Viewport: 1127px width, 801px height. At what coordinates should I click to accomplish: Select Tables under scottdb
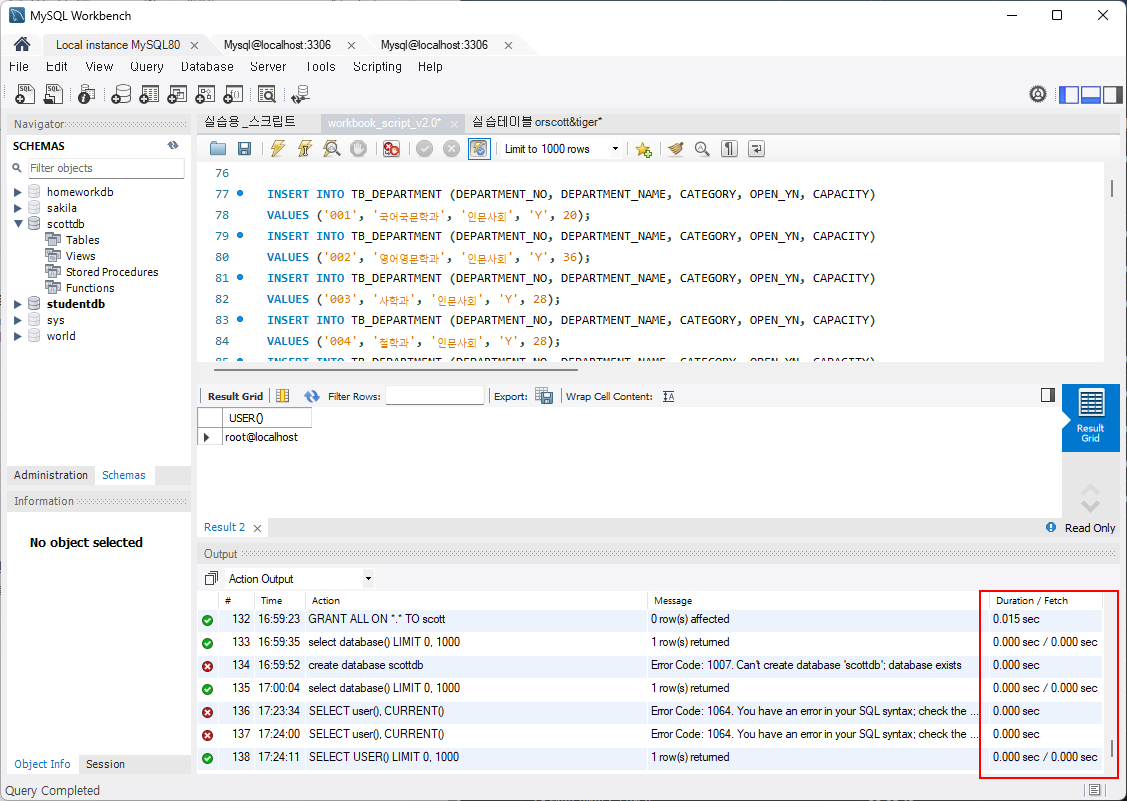coord(83,240)
